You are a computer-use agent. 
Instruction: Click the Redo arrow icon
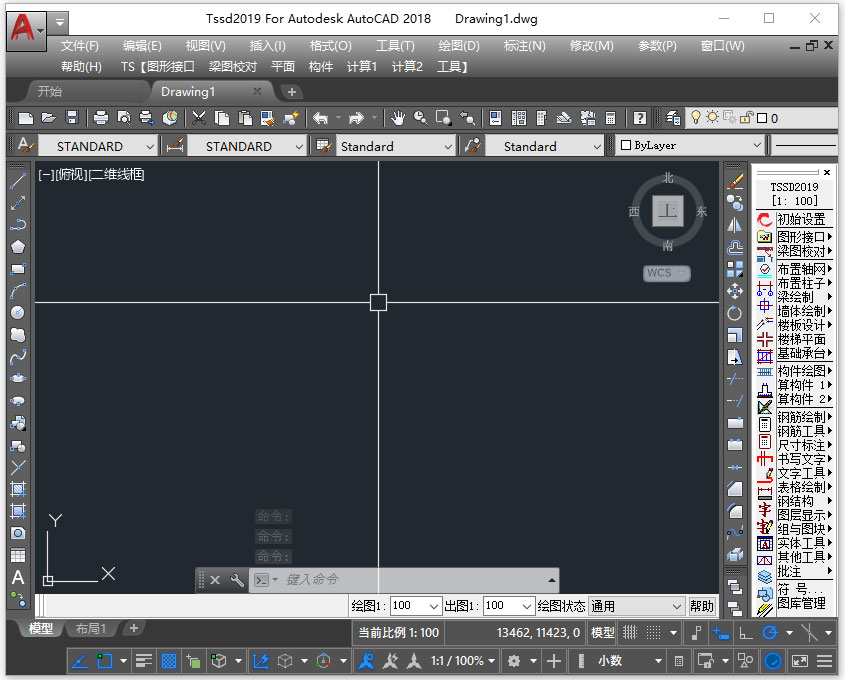coord(356,118)
